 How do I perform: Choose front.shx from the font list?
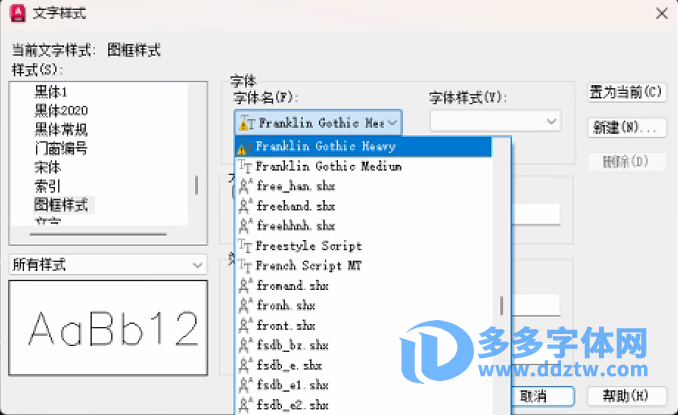point(286,326)
